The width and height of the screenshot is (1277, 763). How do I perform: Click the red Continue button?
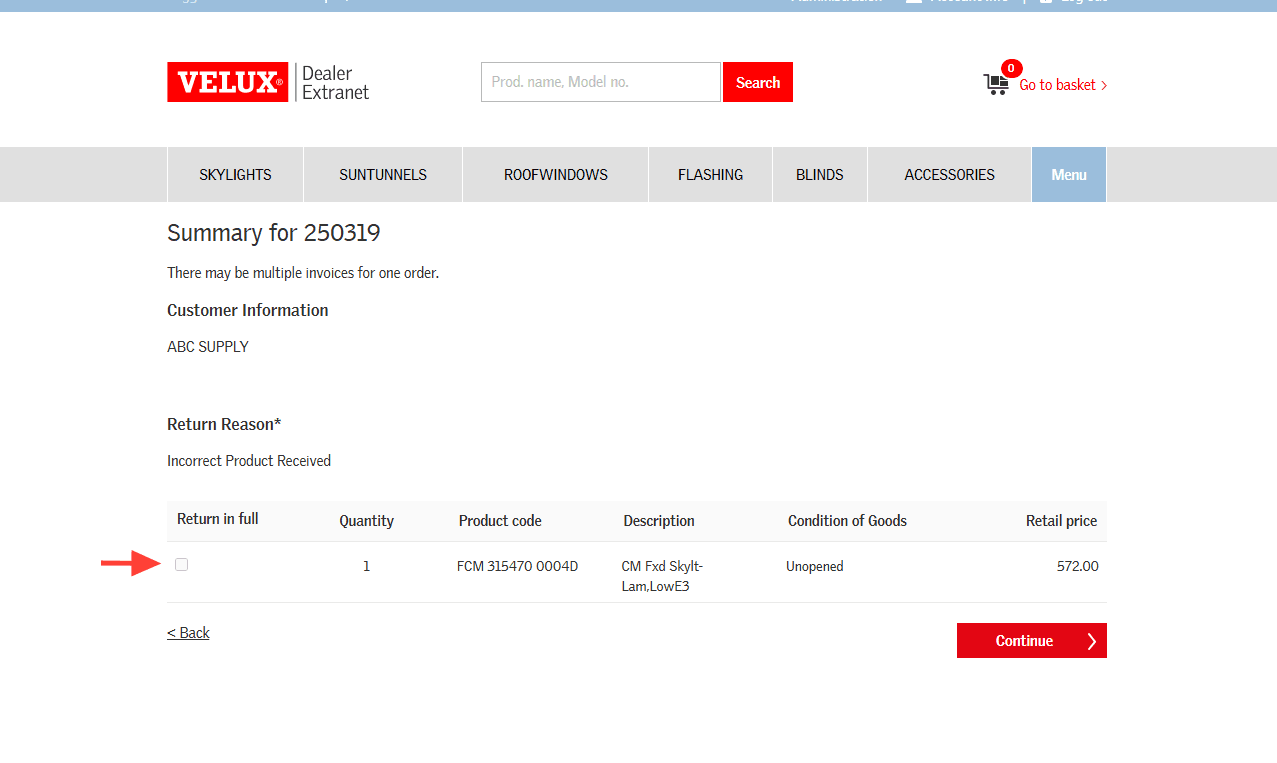[1032, 641]
